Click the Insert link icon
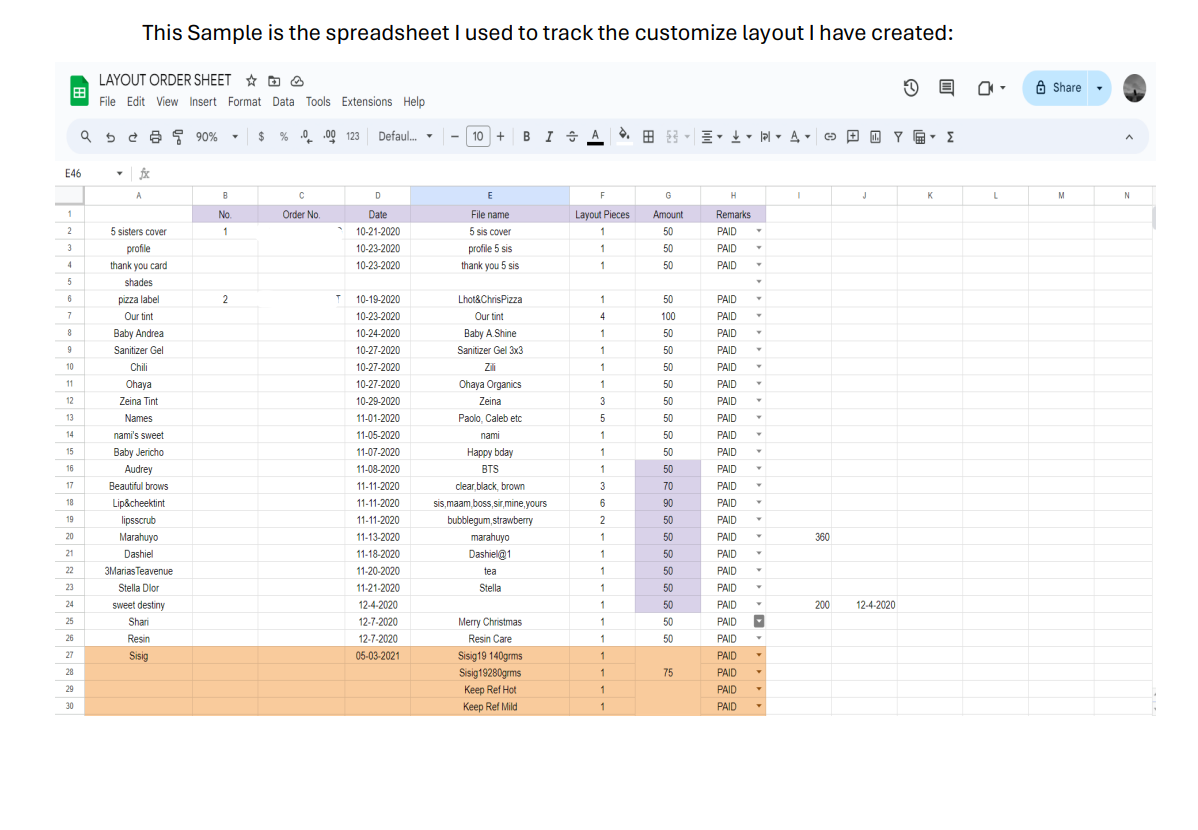 point(830,137)
